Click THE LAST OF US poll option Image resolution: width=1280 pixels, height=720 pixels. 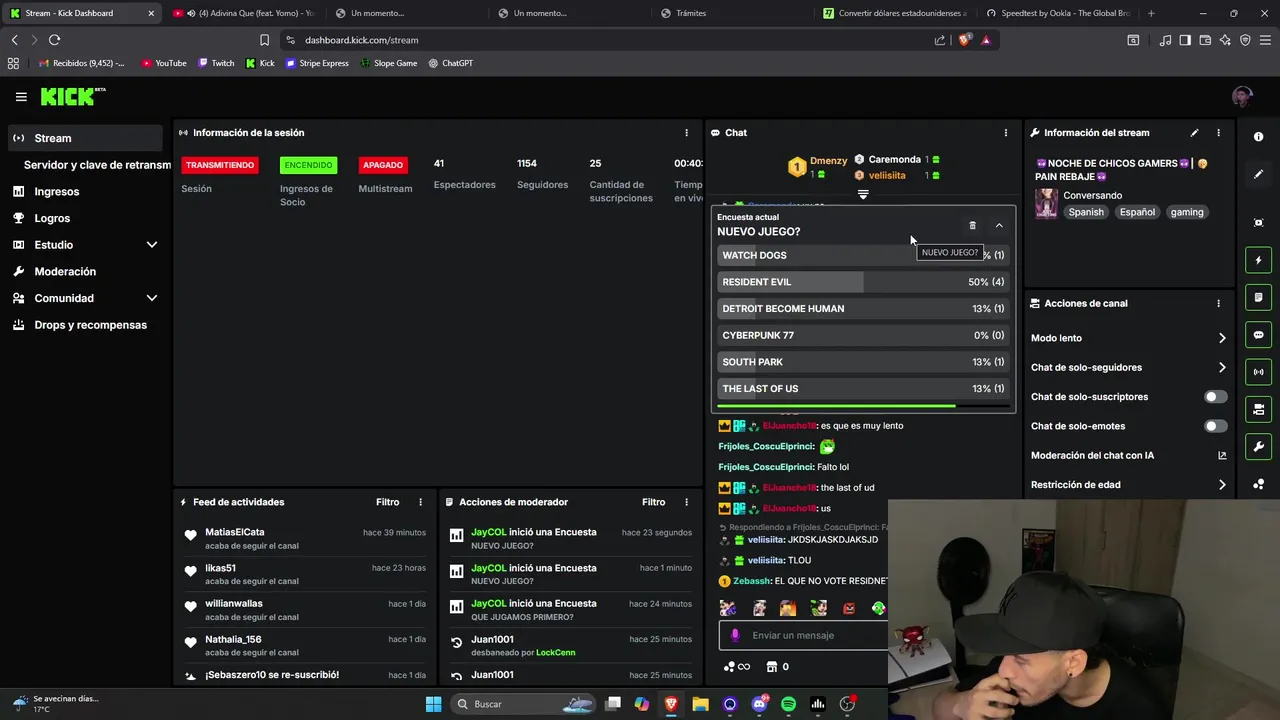pyautogui.click(x=863, y=388)
